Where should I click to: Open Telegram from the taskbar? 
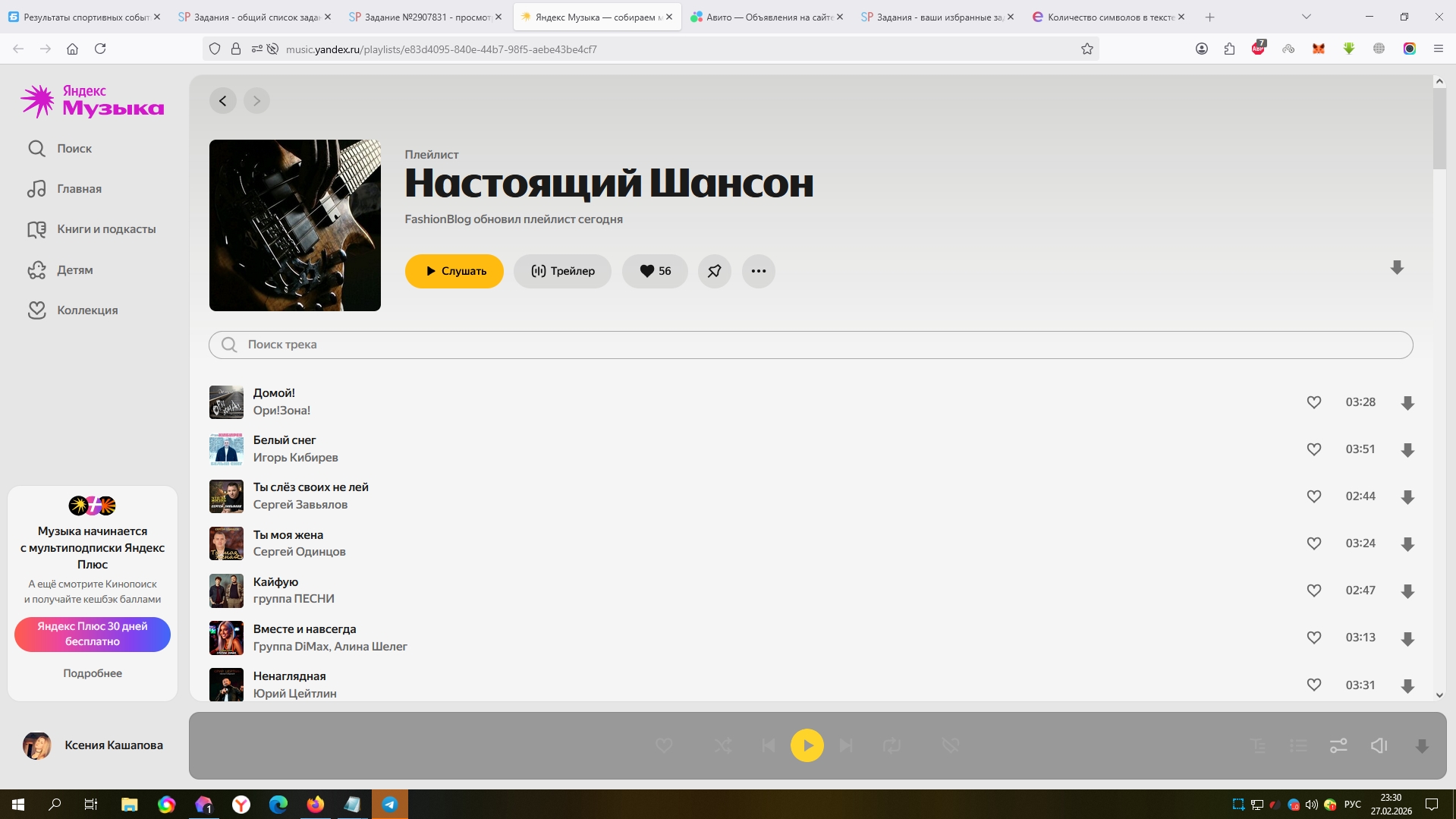[390, 805]
